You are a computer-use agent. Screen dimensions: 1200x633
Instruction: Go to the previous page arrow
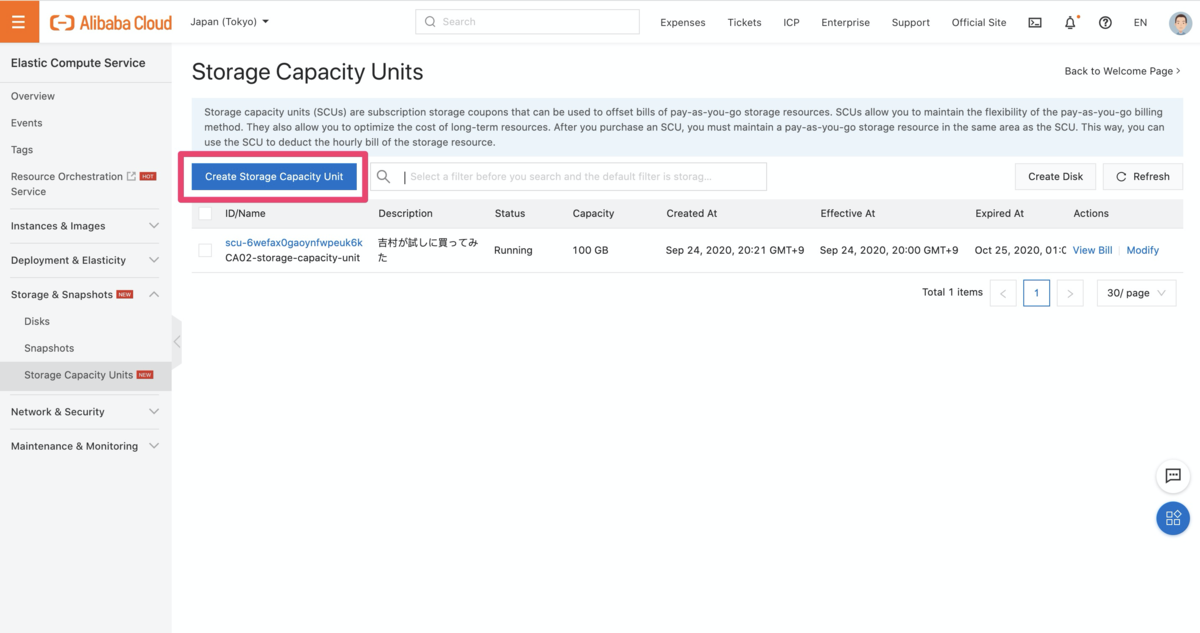point(1003,293)
